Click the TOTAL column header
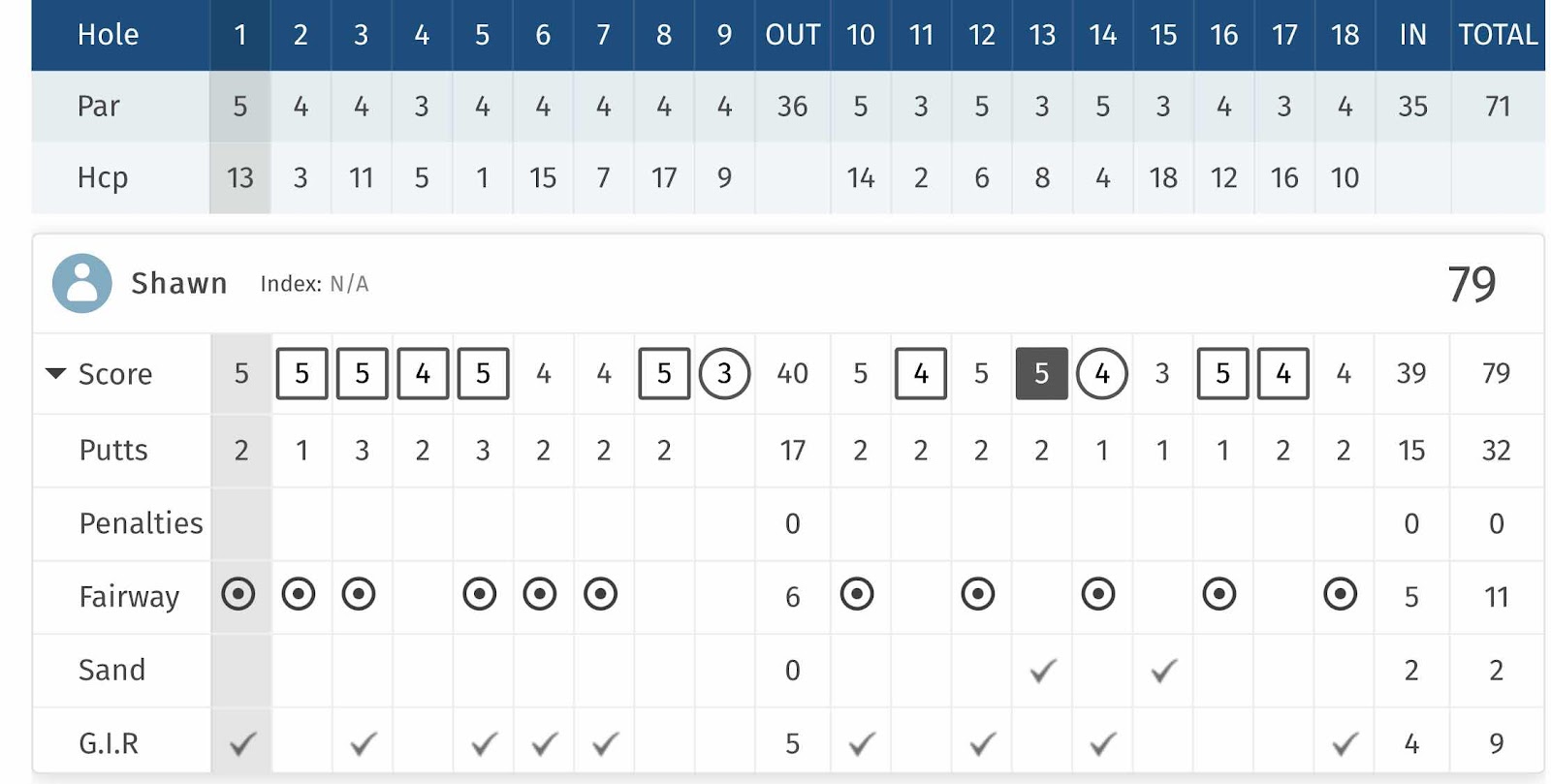 pos(1498,35)
